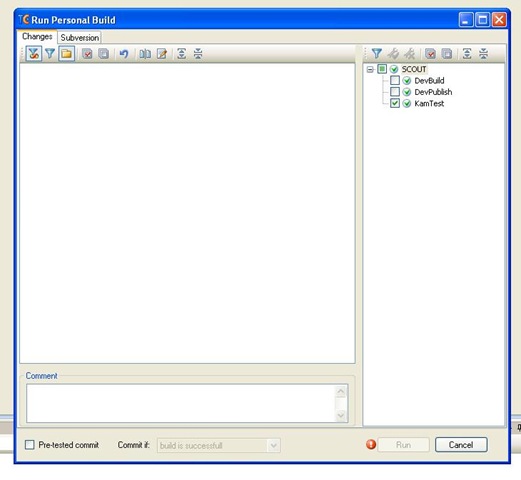Screen dimensions: 521x480
Task: Uncheck the KamTest configuration checkbox
Action: [395, 103]
